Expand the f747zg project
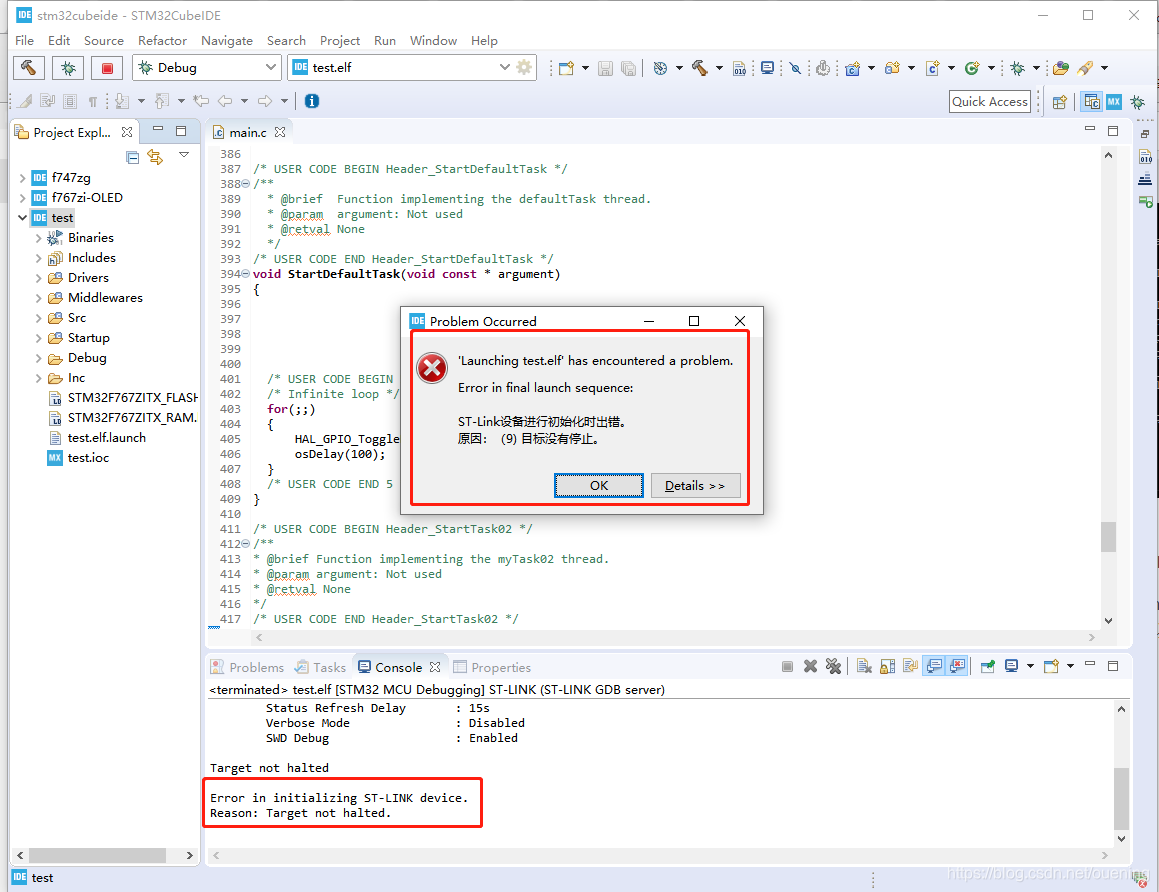The width and height of the screenshot is (1159, 892). [x=22, y=178]
